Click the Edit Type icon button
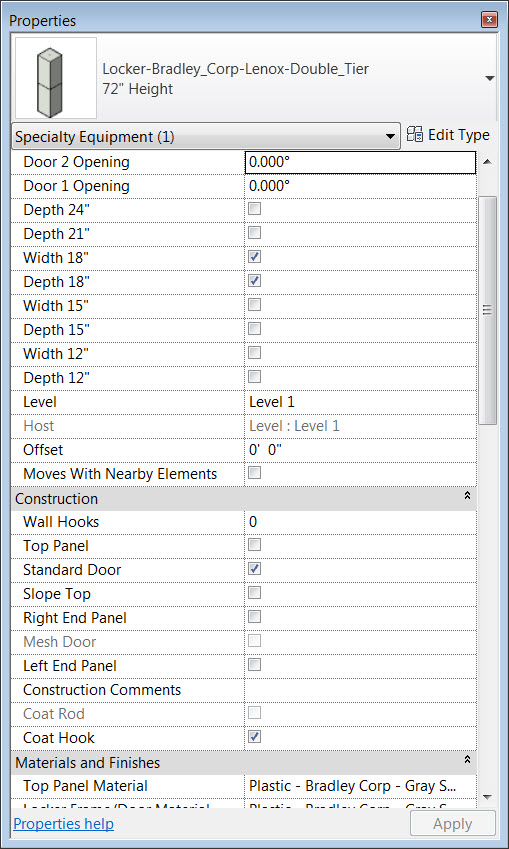509x849 pixels. point(448,135)
